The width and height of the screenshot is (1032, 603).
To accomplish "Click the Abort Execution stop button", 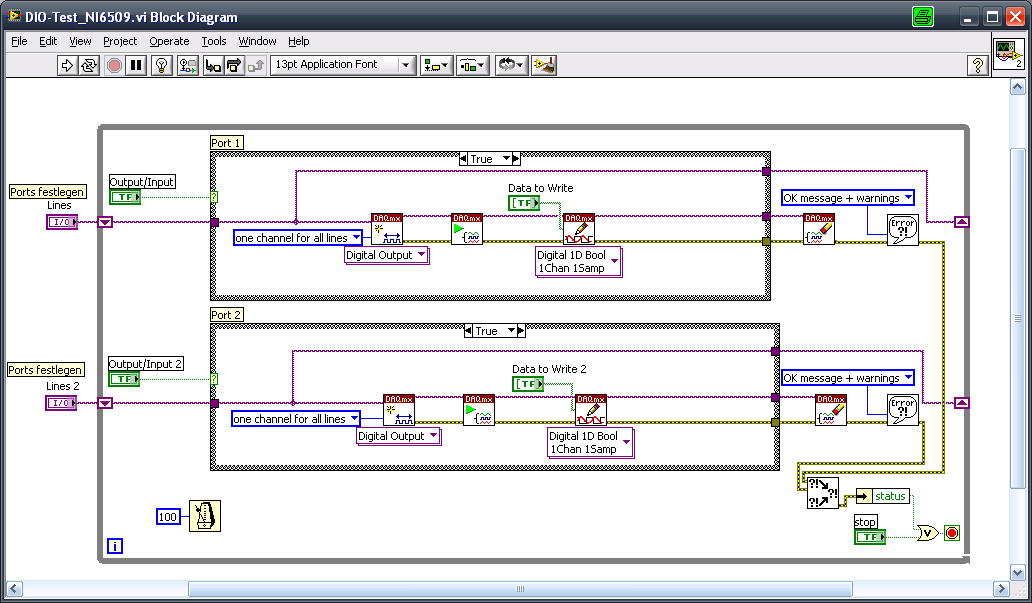I will click(x=114, y=65).
